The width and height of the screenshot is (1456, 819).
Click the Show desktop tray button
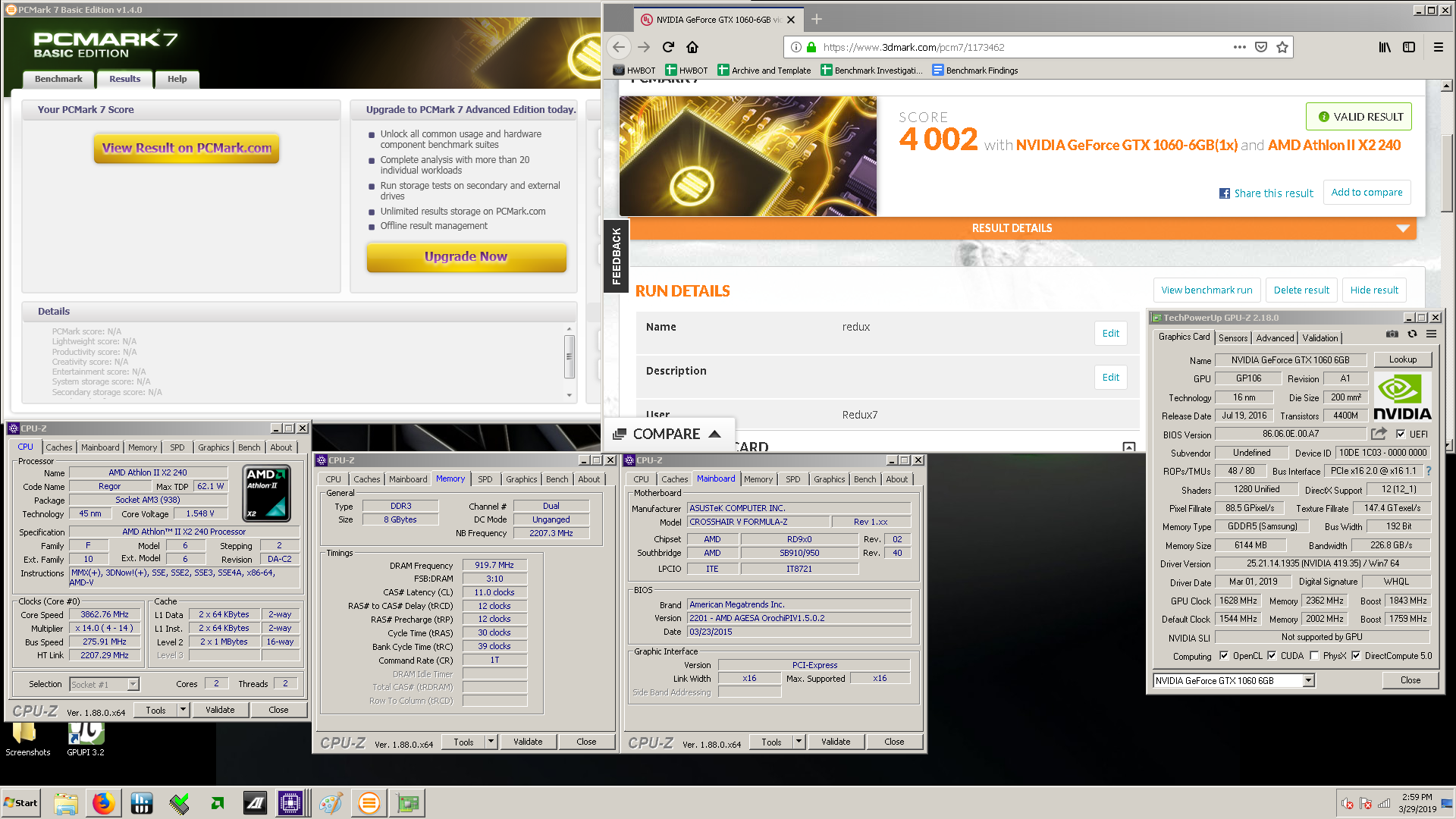point(1447,803)
